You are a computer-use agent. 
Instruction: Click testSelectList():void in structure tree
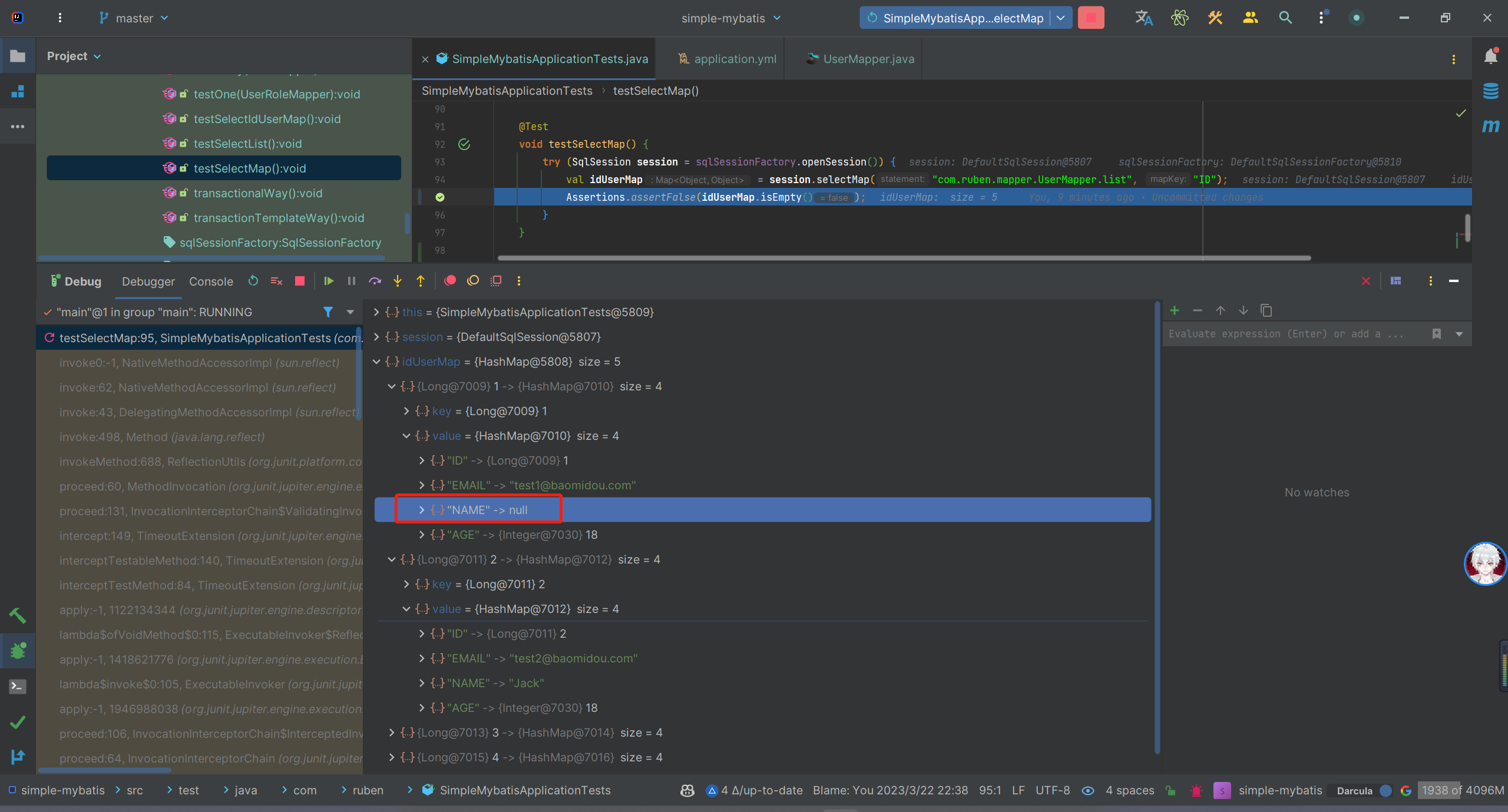pos(247,144)
